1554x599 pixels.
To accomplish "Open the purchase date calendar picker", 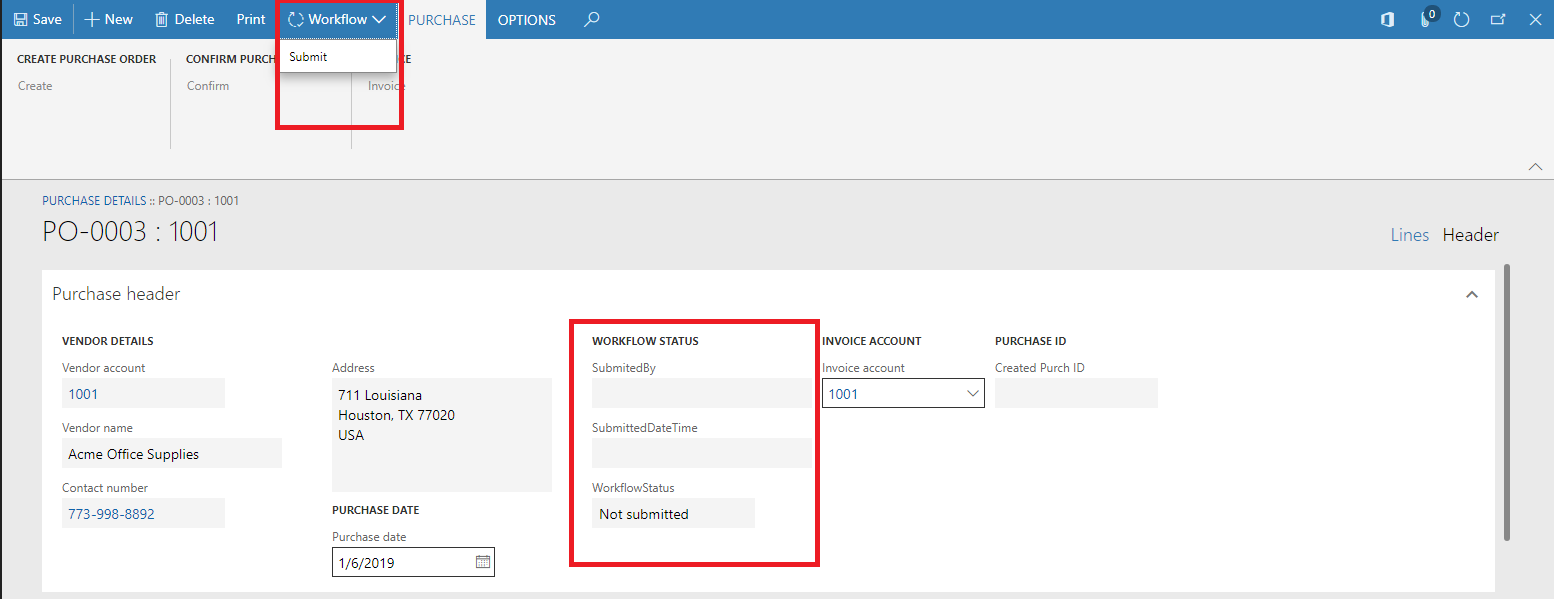I will [x=481, y=562].
